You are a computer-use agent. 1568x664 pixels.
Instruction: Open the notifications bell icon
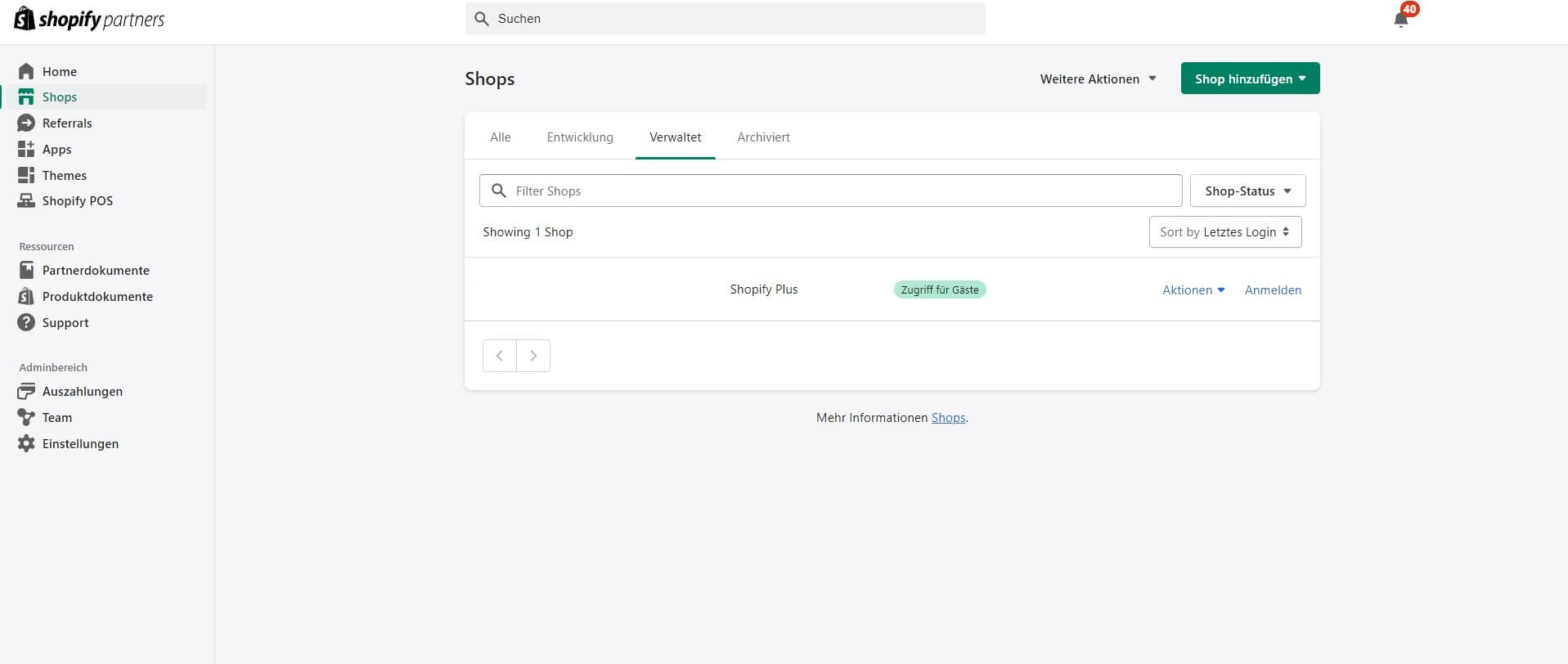1401,20
